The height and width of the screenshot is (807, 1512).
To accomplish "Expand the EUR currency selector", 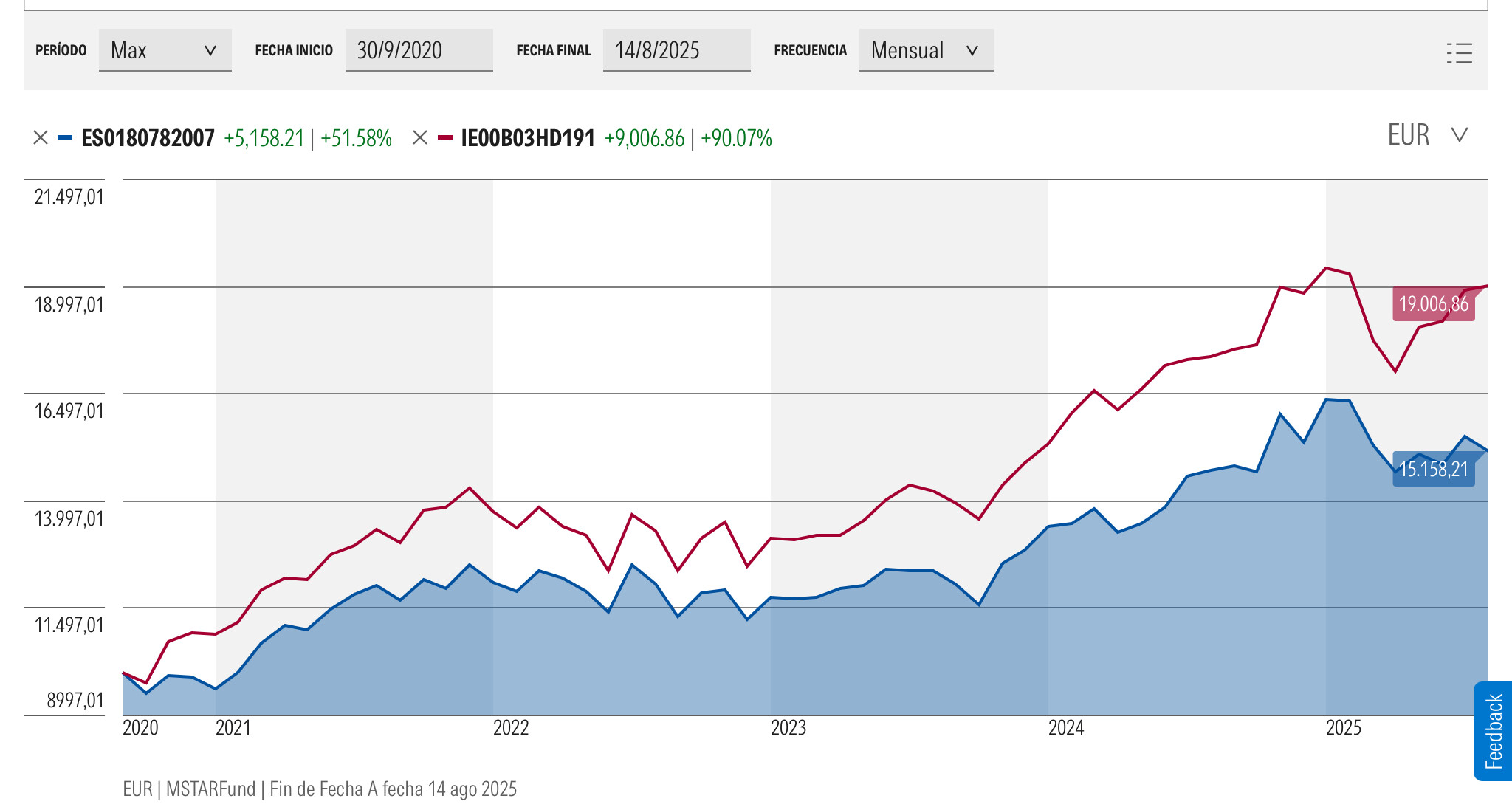I will [x=1426, y=135].
